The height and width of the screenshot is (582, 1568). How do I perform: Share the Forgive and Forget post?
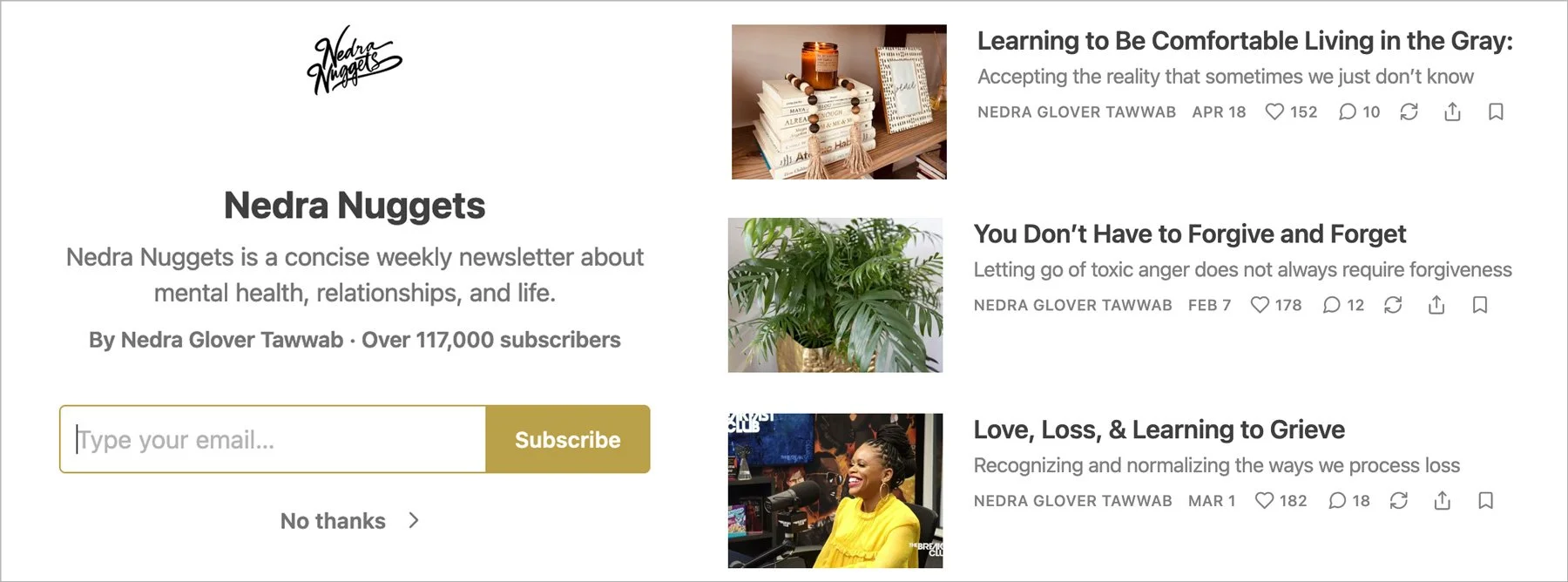coord(1436,305)
